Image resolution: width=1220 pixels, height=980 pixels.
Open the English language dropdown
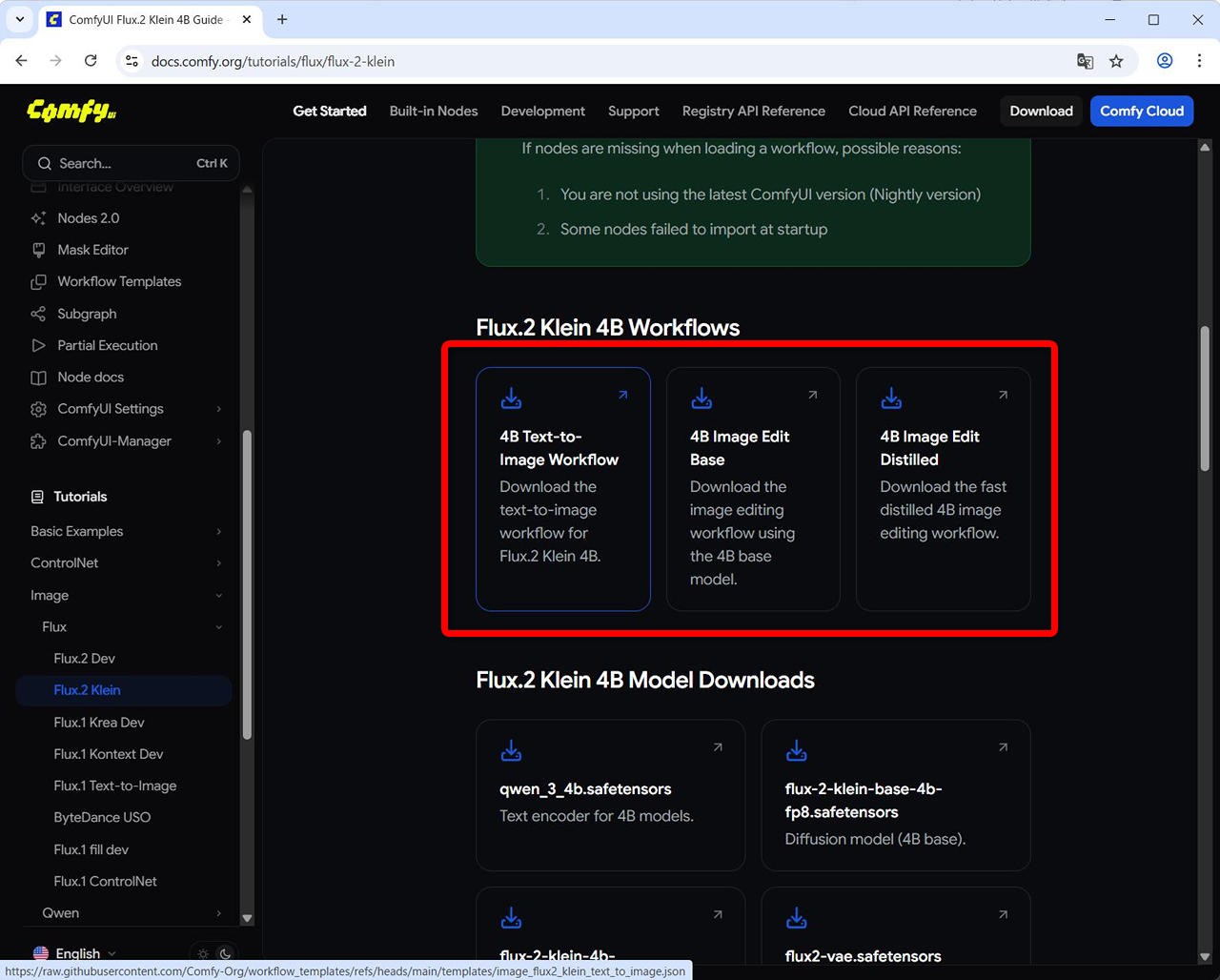pos(76,953)
